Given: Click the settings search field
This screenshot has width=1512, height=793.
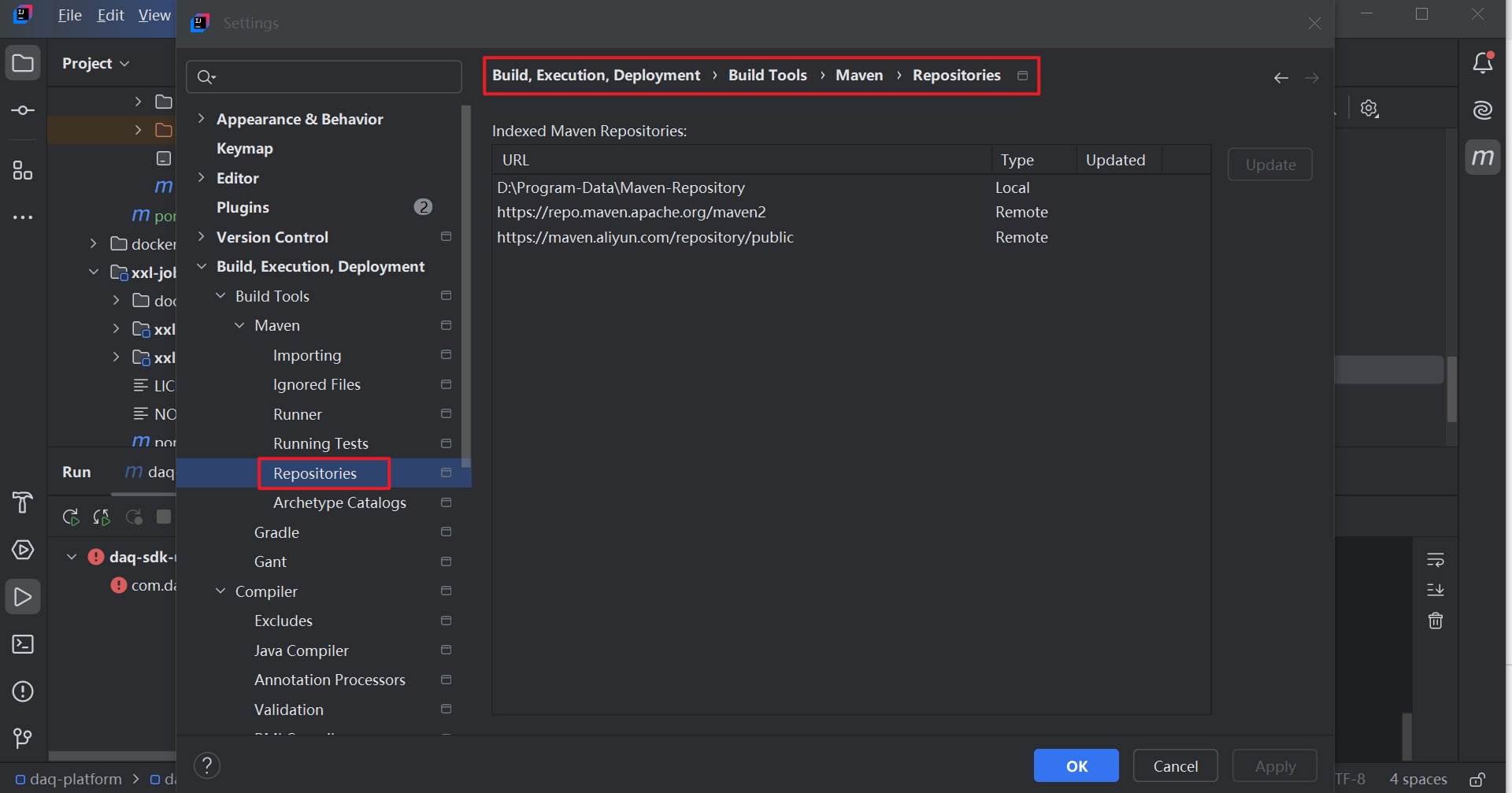Looking at the screenshot, I should [323, 76].
